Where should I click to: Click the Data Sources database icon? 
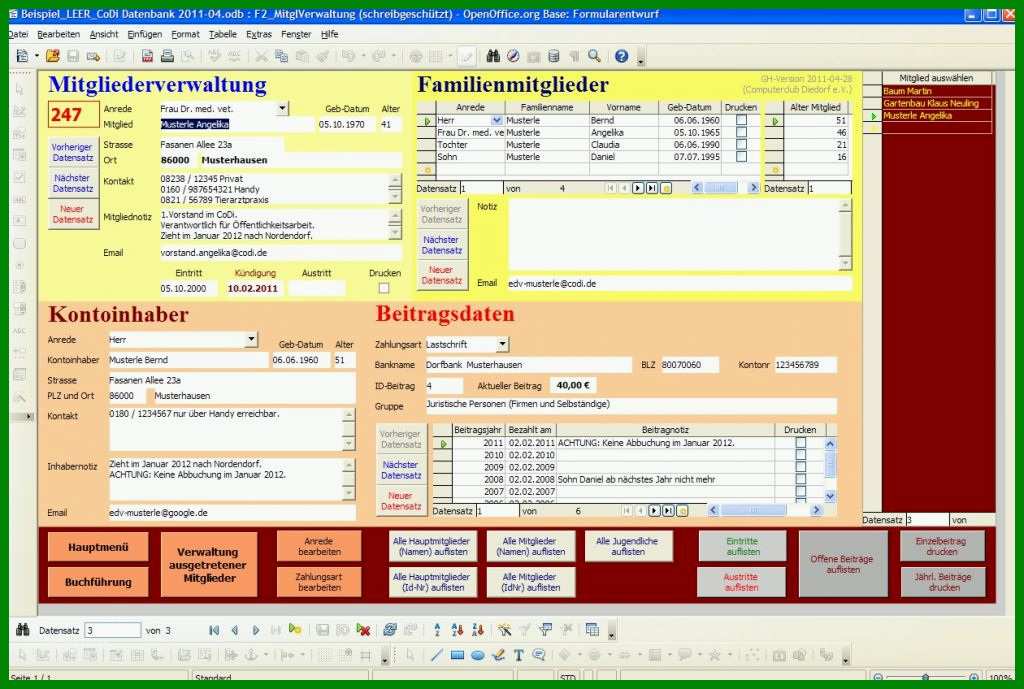(x=554, y=57)
